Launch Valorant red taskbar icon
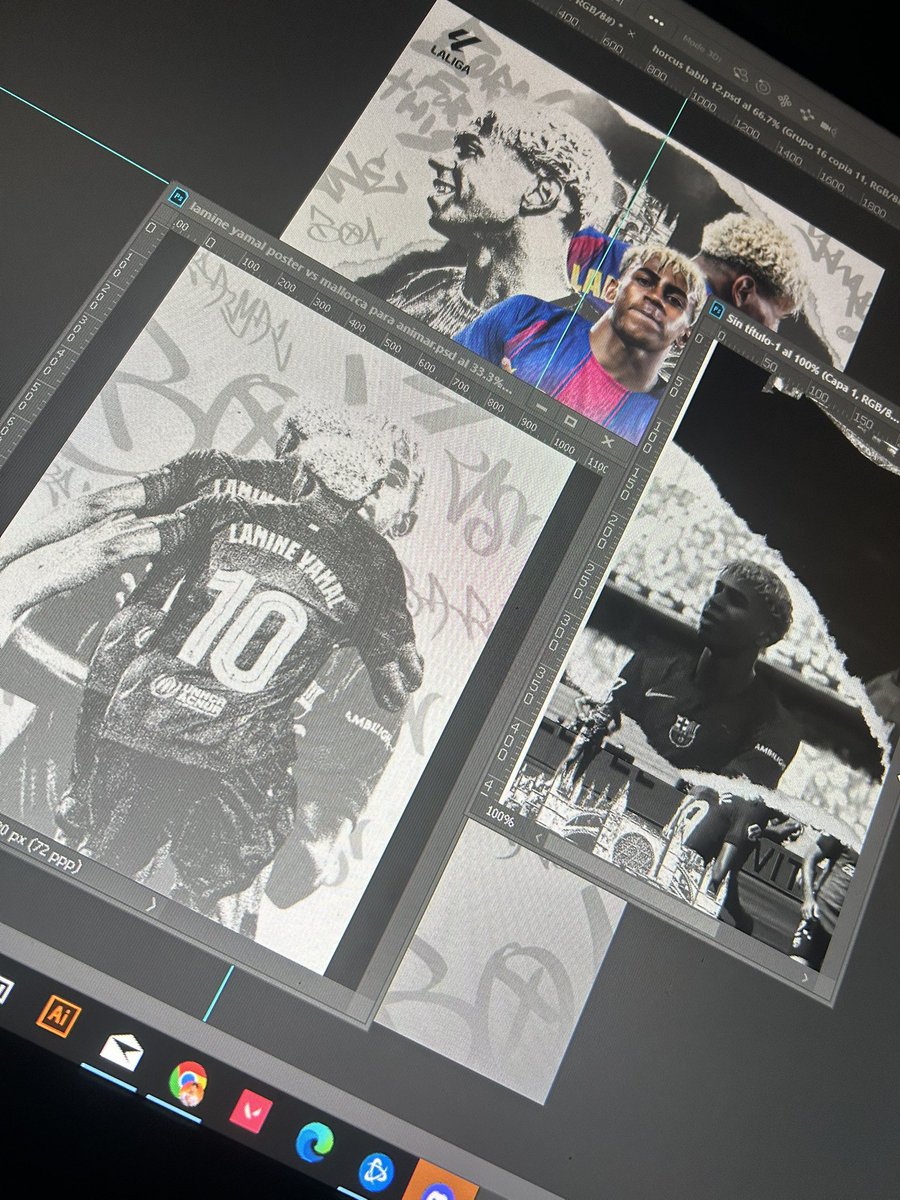Viewport: 900px width, 1200px height. (x=250, y=1110)
